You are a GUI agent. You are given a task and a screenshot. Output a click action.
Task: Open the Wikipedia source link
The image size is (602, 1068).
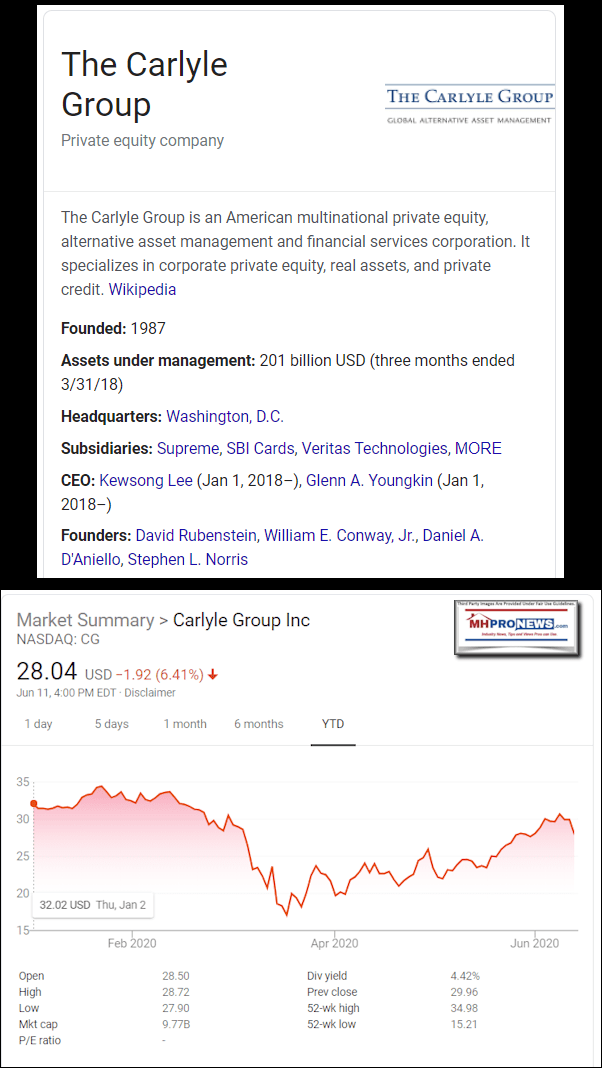click(x=142, y=289)
